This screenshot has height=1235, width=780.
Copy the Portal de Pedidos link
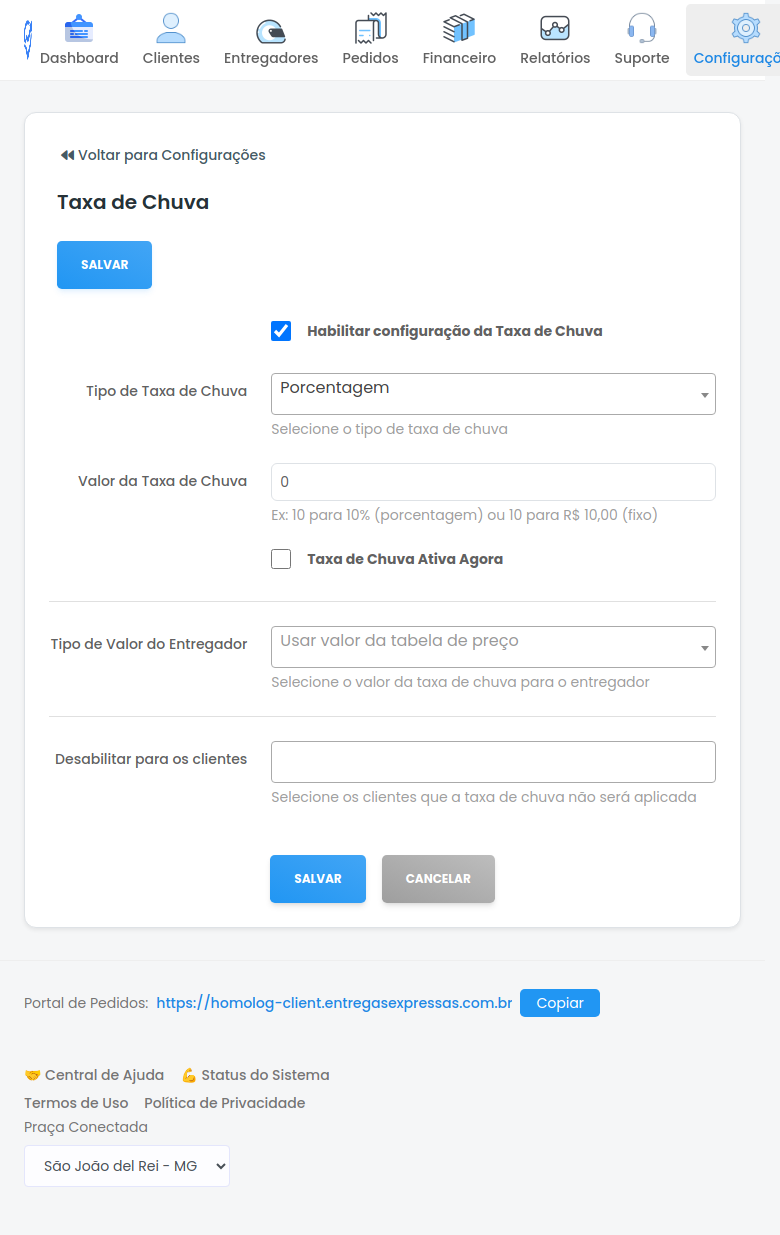pos(560,1003)
